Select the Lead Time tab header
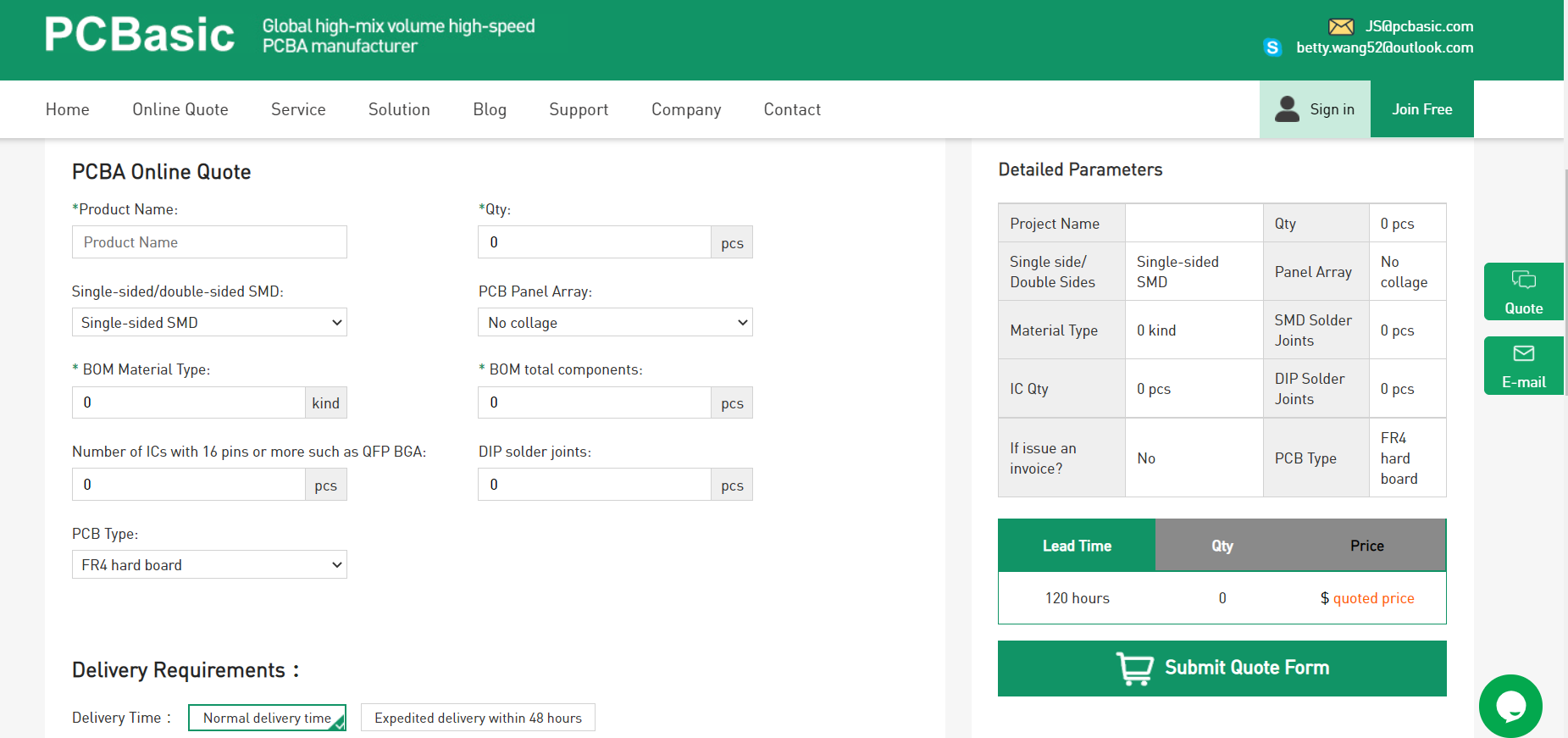The width and height of the screenshot is (1568, 738). click(x=1077, y=546)
